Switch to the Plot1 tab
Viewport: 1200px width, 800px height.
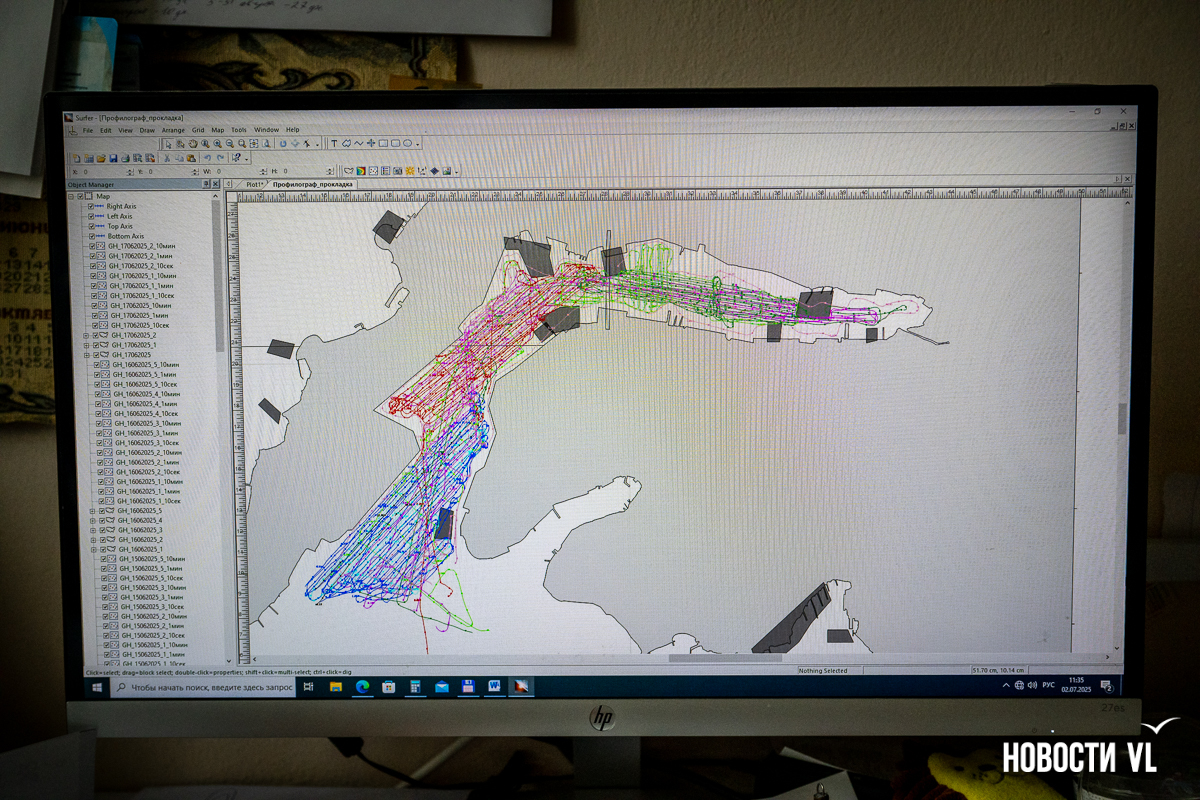pyautogui.click(x=254, y=185)
